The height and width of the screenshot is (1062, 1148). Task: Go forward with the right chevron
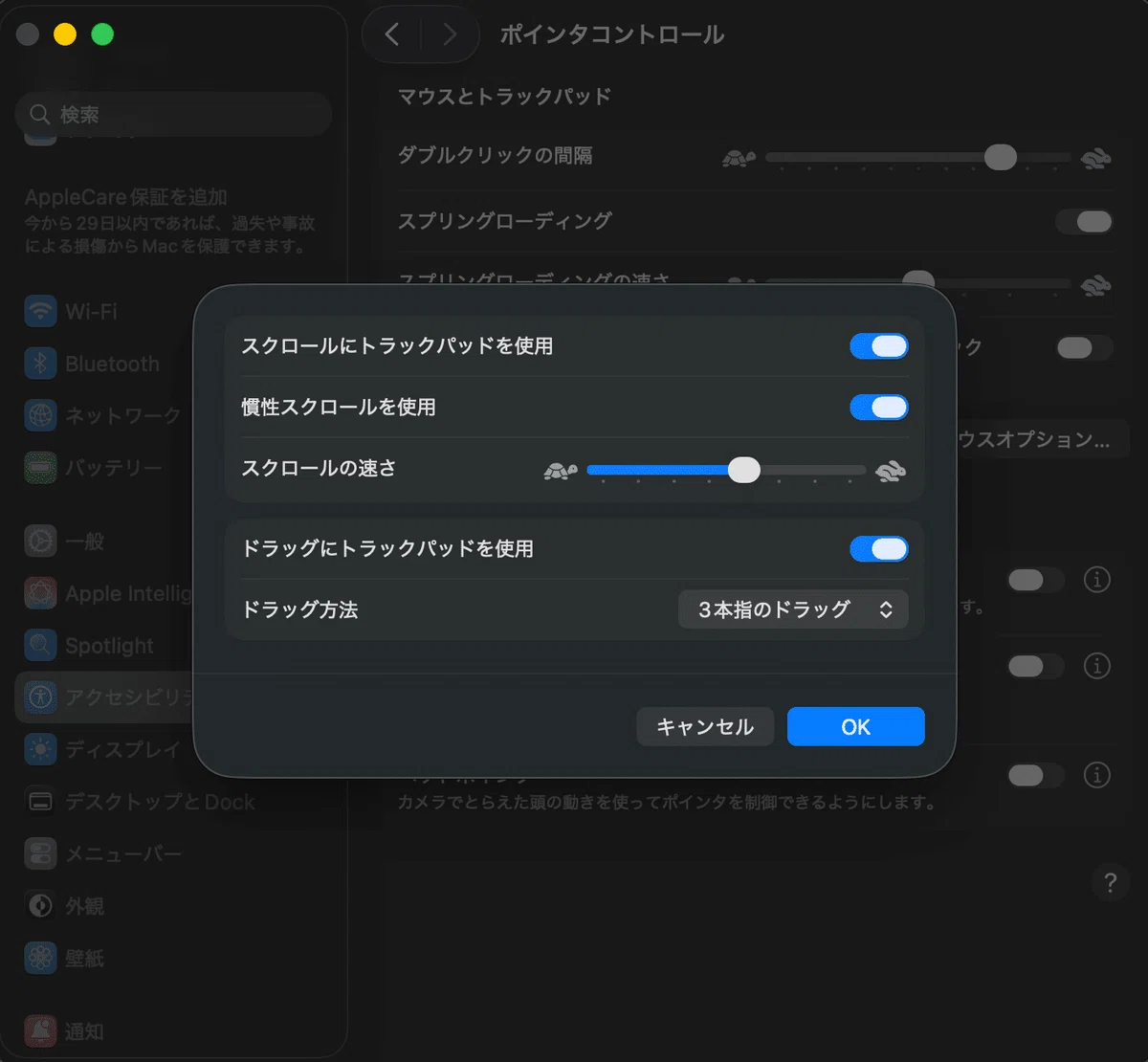pyautogui.click(x=449, y=34)
